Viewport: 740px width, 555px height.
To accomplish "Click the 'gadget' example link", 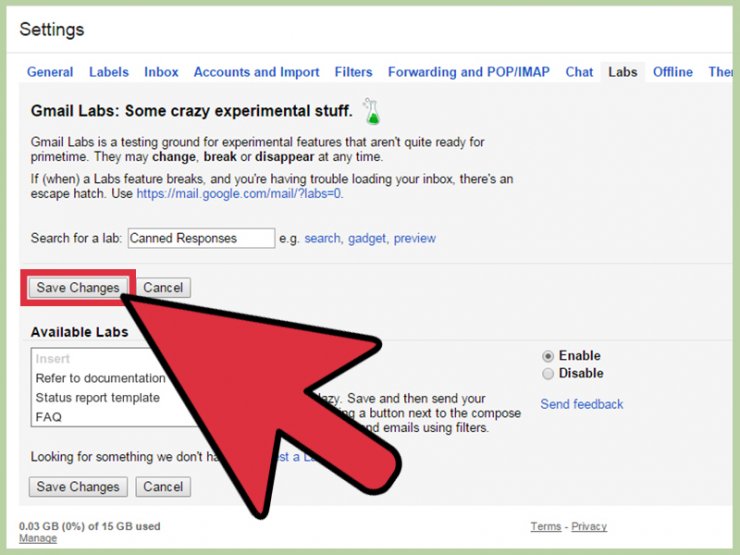I will coord(366,238).
